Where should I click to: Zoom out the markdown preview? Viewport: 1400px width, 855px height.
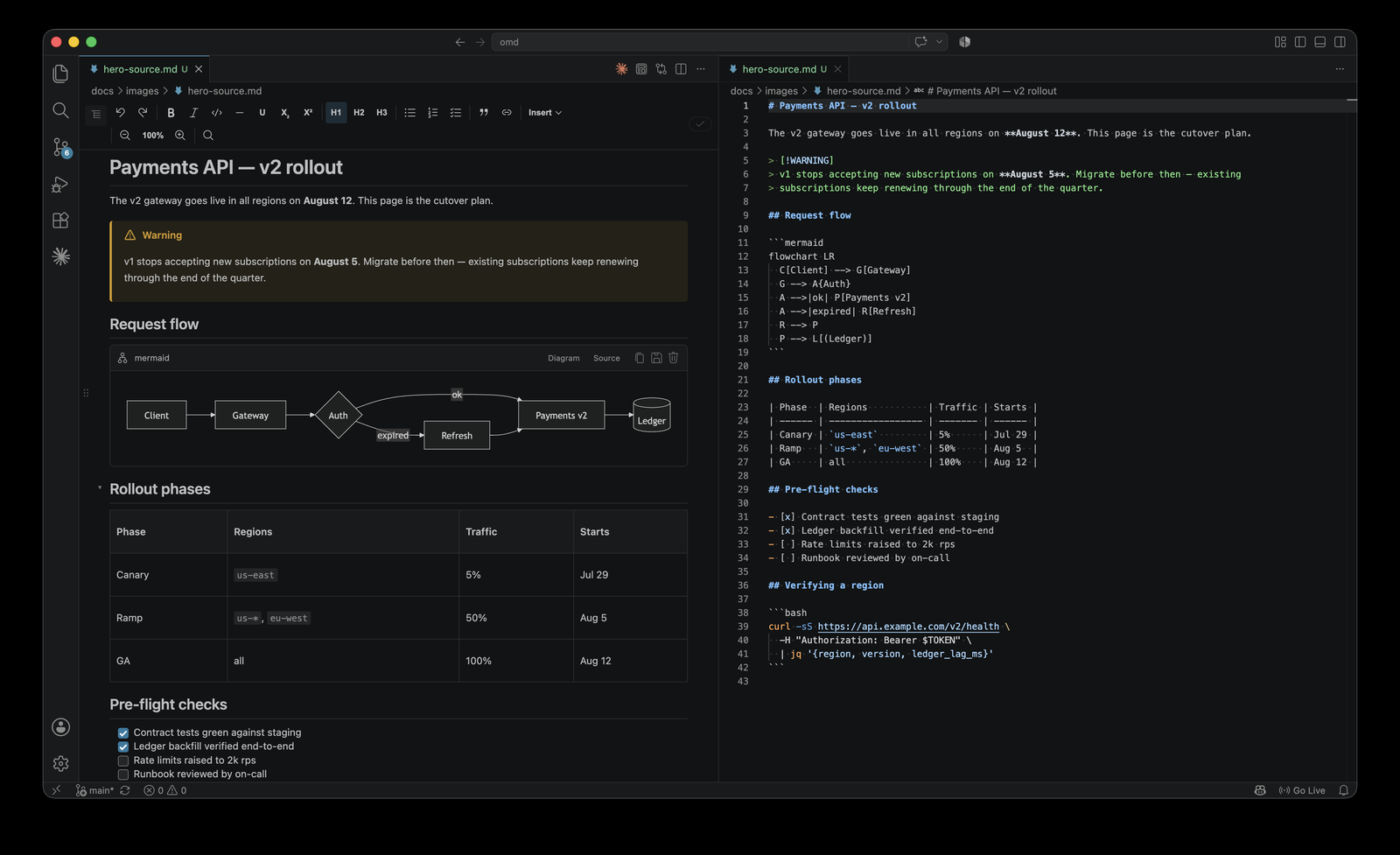tap(125, 135)
